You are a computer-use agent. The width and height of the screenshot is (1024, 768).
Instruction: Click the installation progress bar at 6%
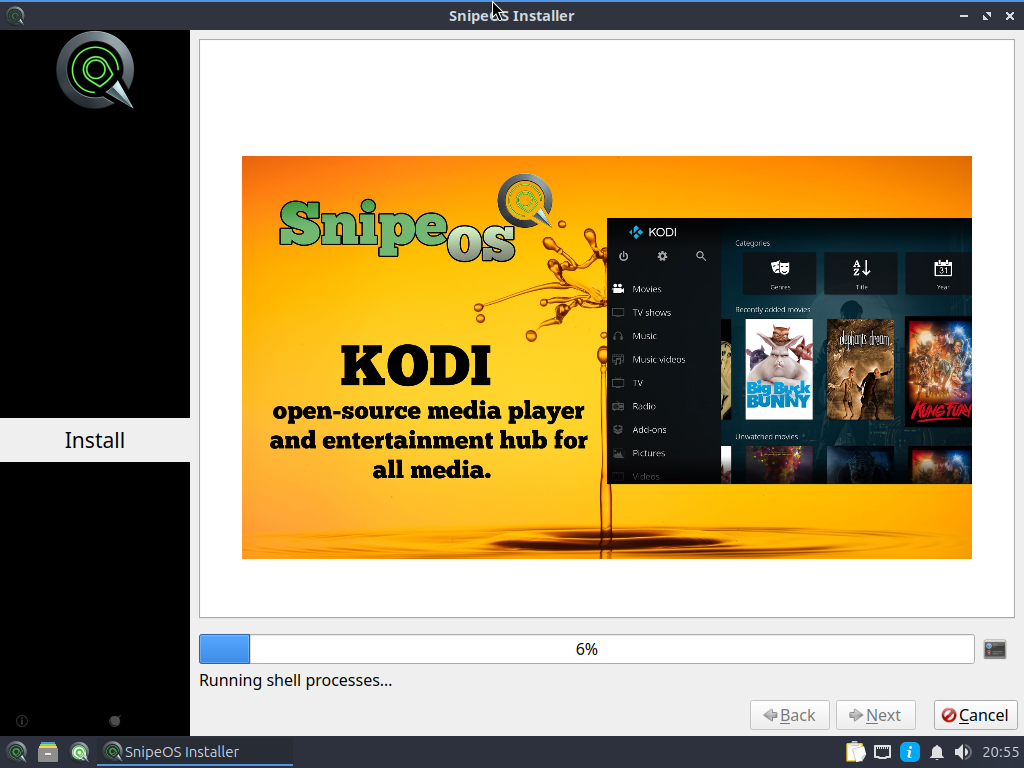click(586, 649)
